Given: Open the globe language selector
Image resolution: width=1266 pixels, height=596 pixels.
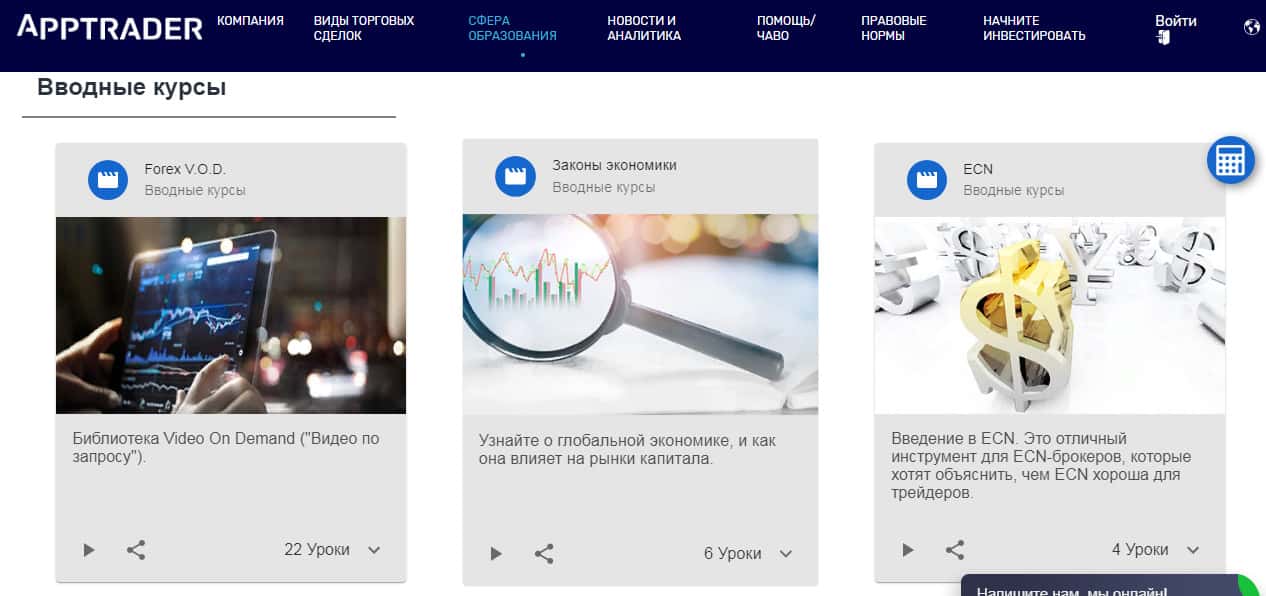Looking at the screenshot, I should click(1251, 28).
